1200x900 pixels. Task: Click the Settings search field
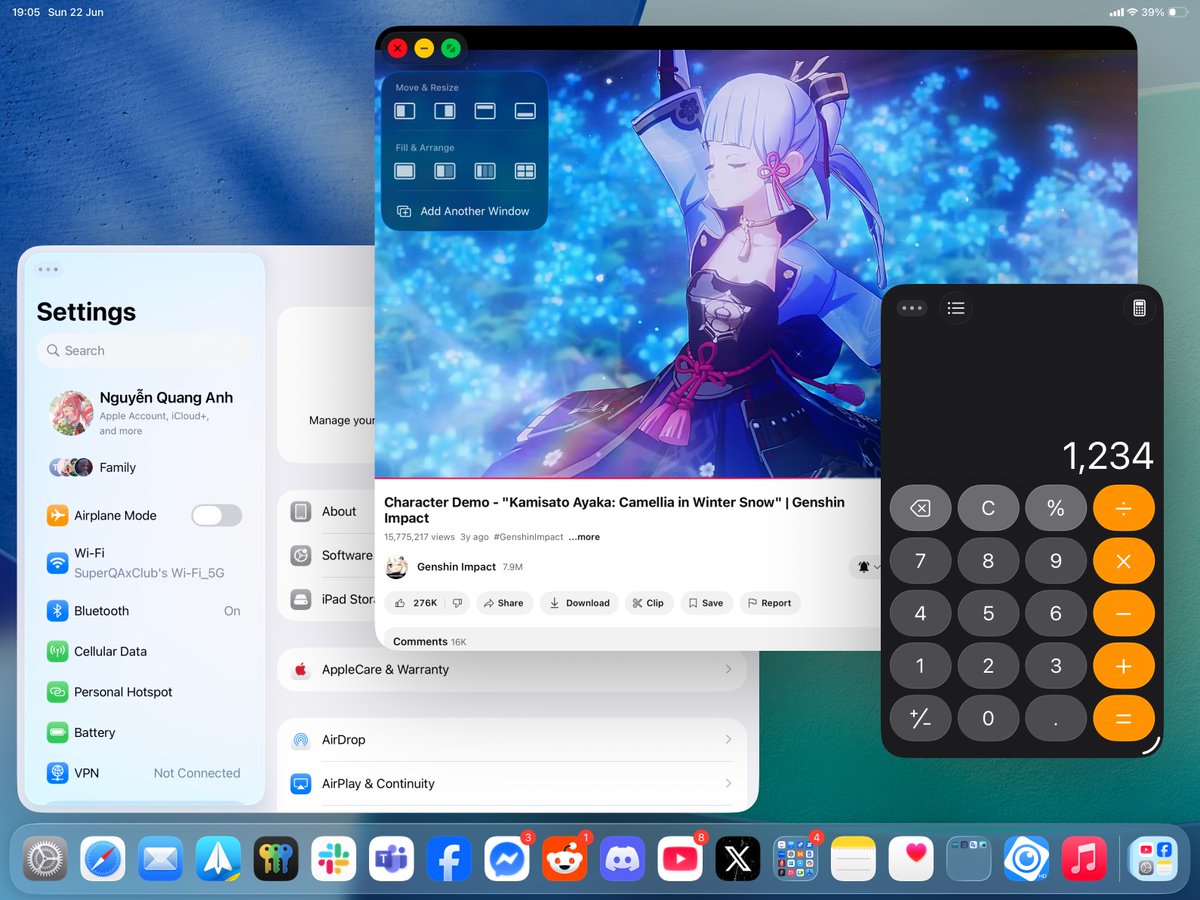click(x=144, y=350)
